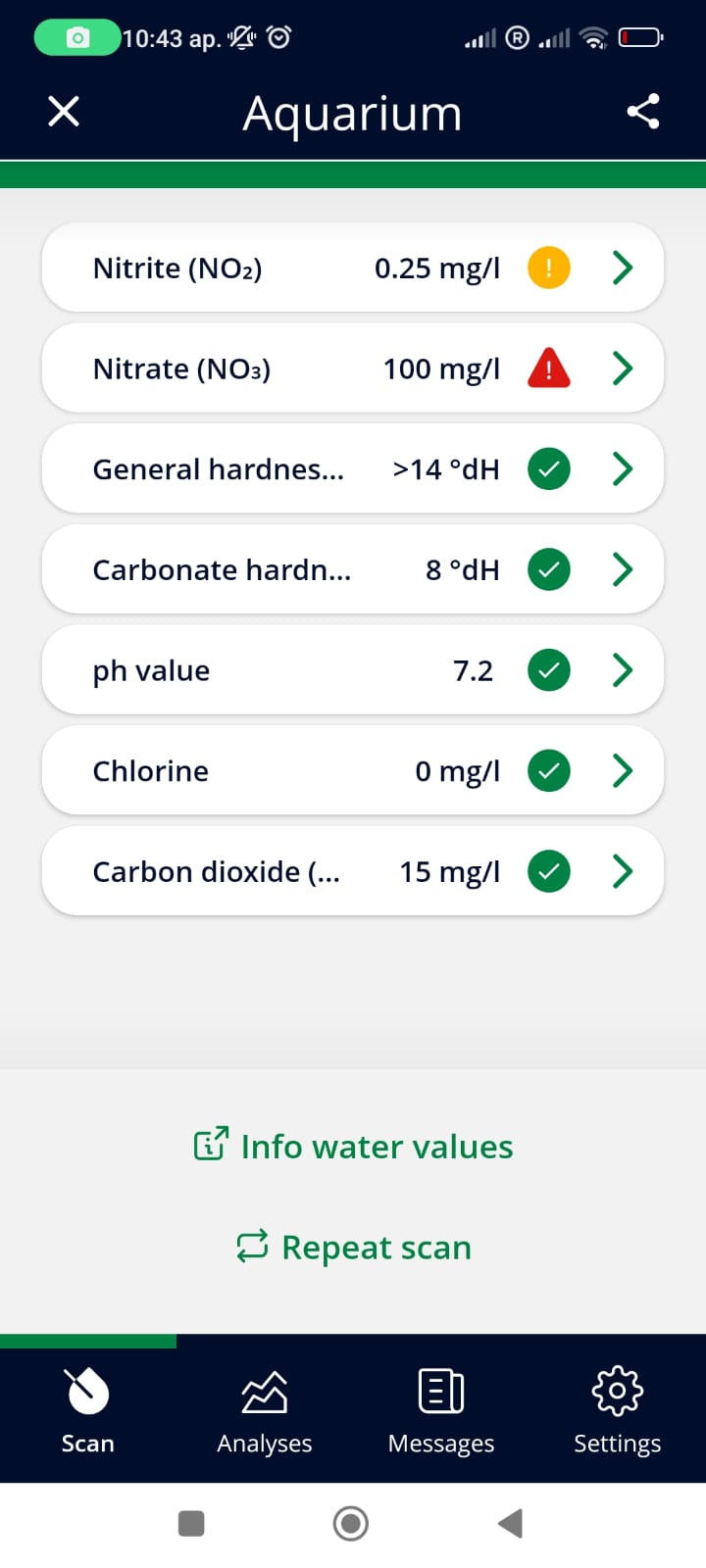Tap the share icon in header
Image resolution: width=706 pixels, height=1568 pixels.
[x=643, y=112]
